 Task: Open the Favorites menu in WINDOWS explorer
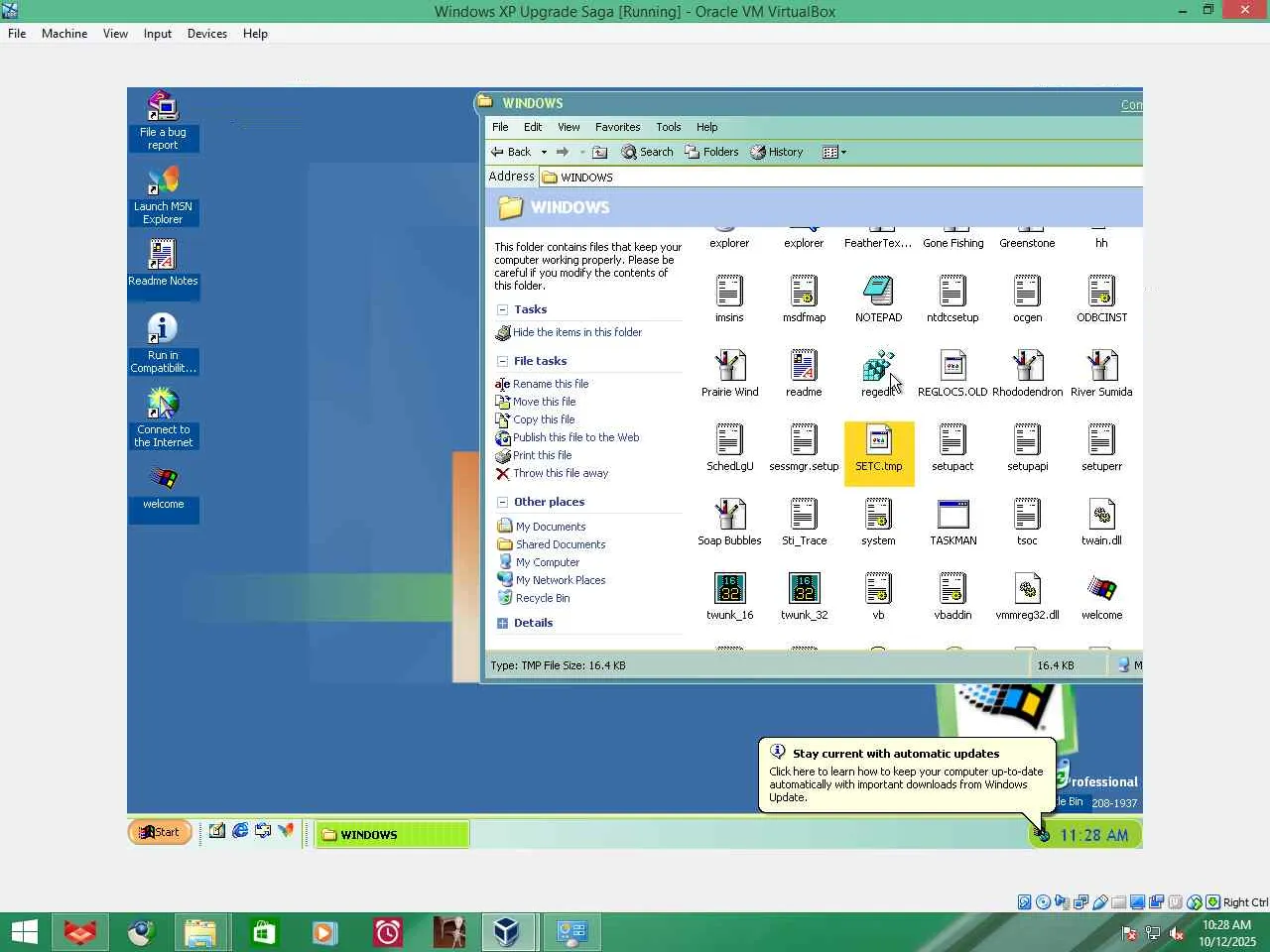617,127
